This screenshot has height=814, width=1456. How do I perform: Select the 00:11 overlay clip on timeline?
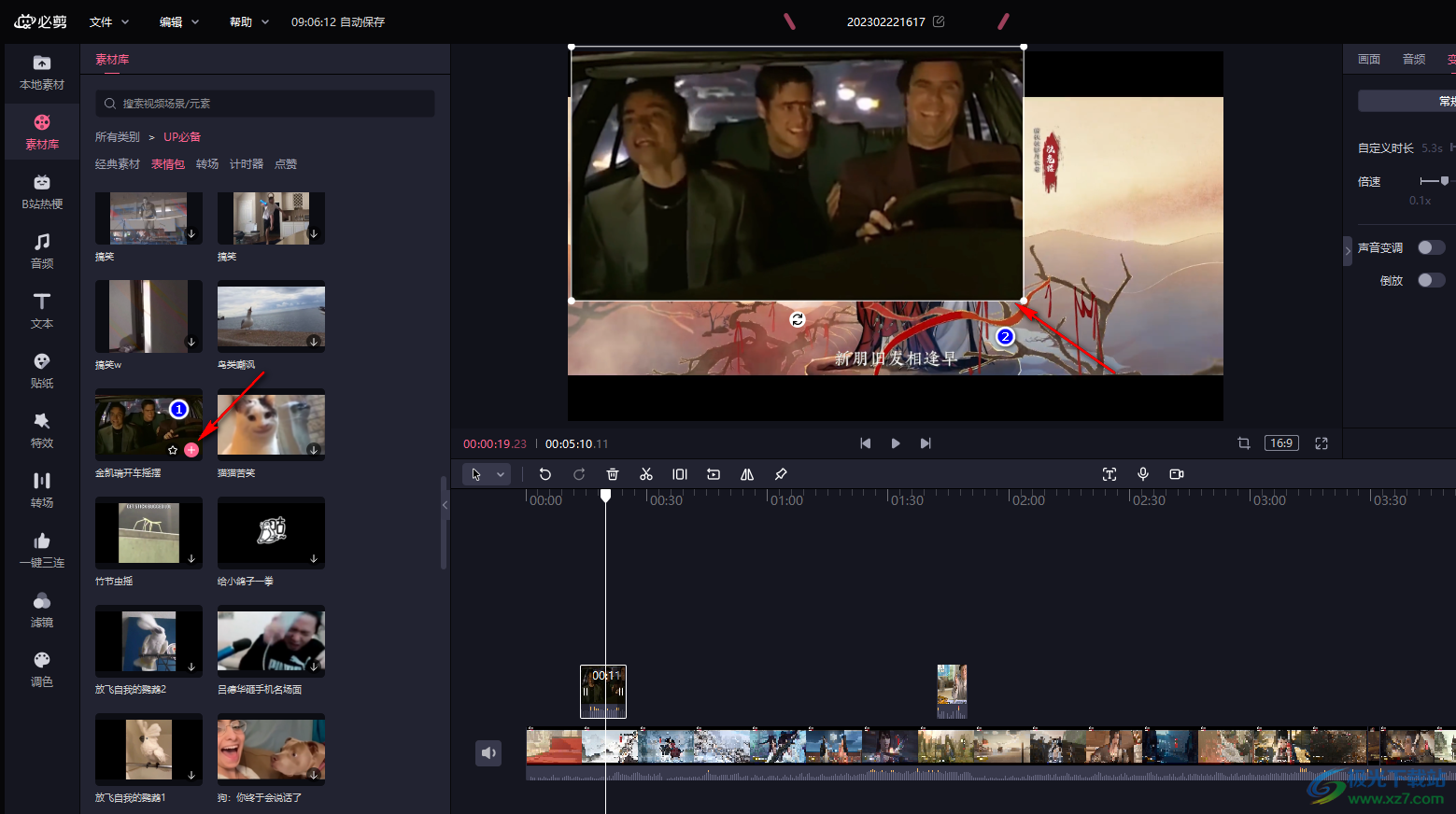(603, 692)
